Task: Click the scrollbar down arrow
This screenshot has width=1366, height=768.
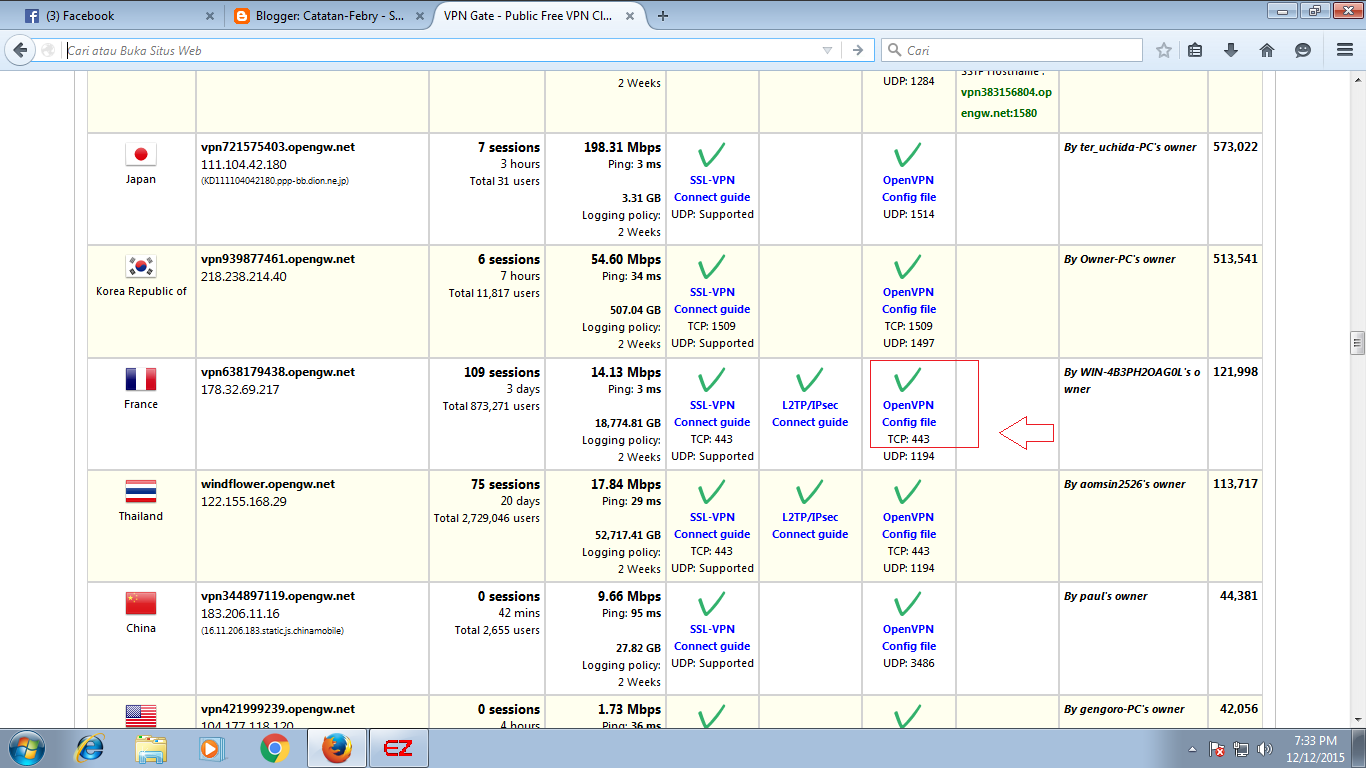Action: tap(1357, 720)
